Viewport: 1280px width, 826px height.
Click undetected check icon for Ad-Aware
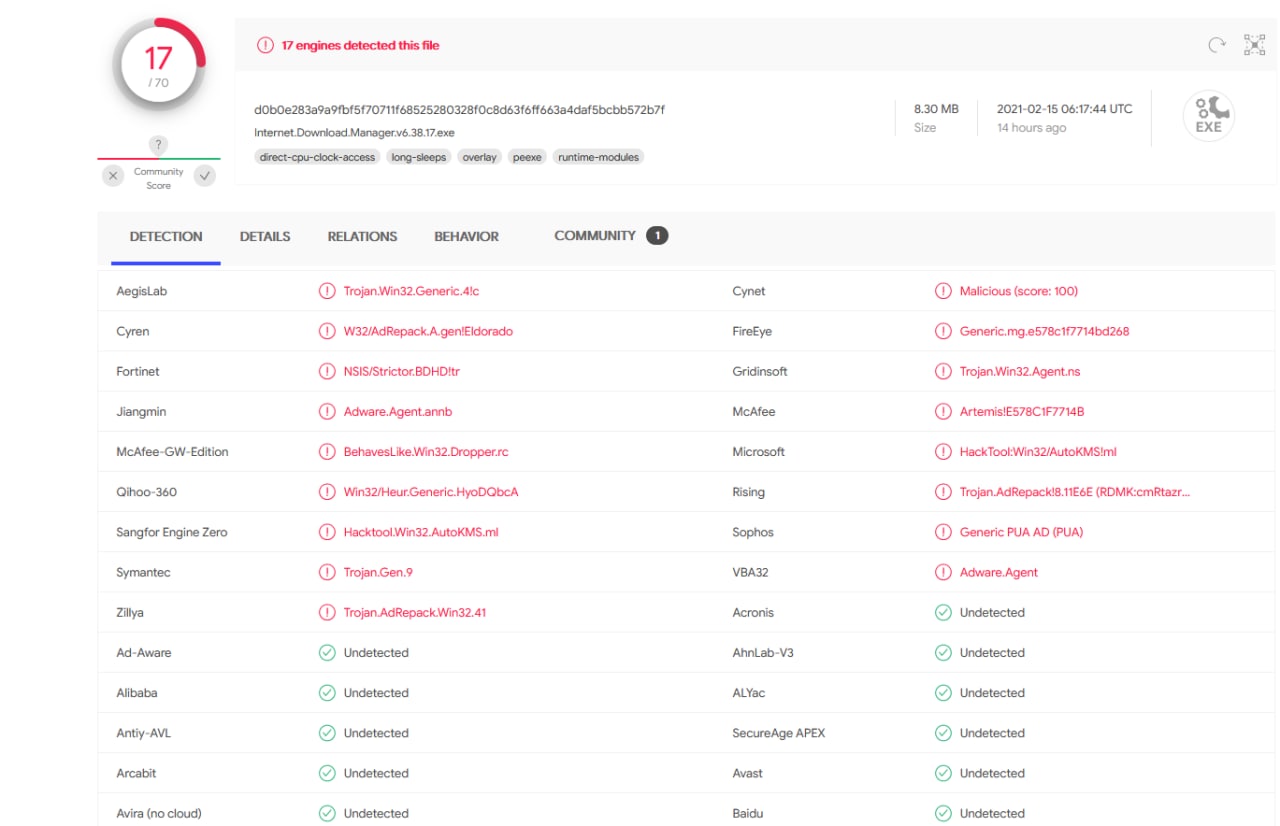coord(327,653)
